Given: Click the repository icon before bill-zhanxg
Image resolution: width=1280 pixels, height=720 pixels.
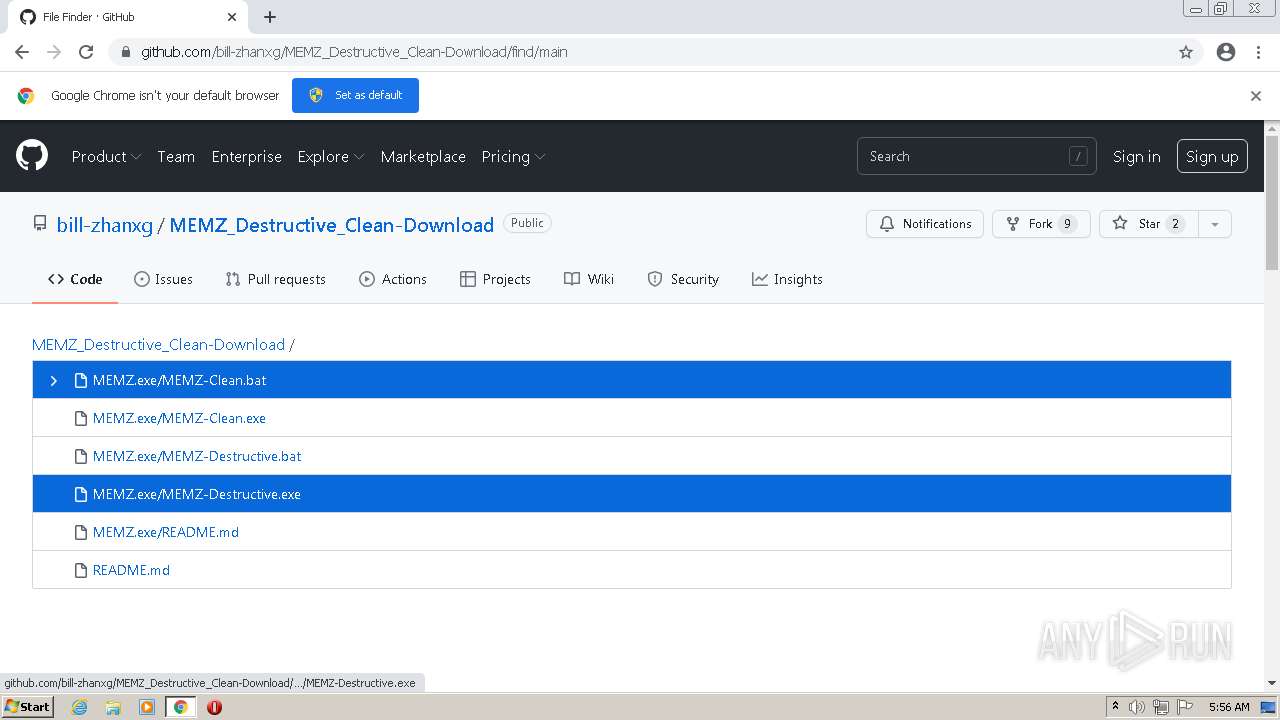Looking at the screenshot, I should 40,224.
